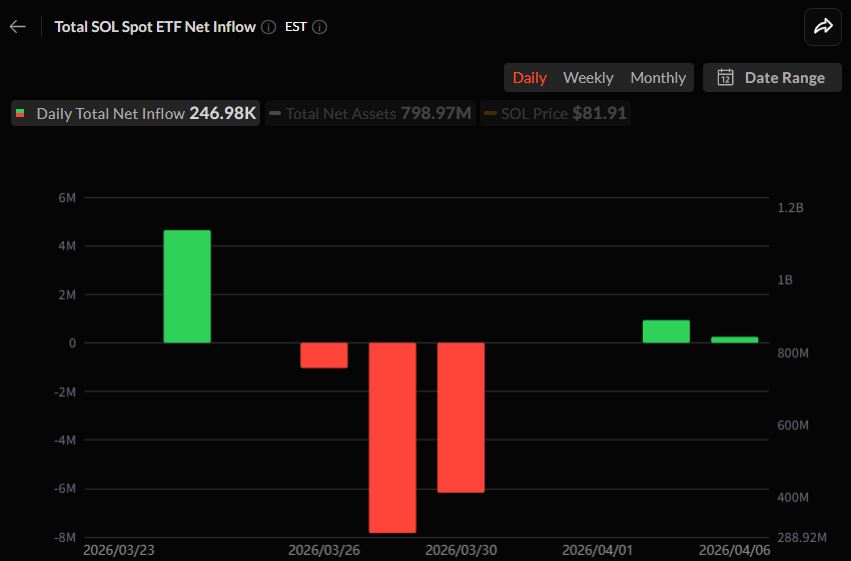Click the tall green bar near 2026/03/23
This screenshot has width=851, height=561.
pos(187,287)
